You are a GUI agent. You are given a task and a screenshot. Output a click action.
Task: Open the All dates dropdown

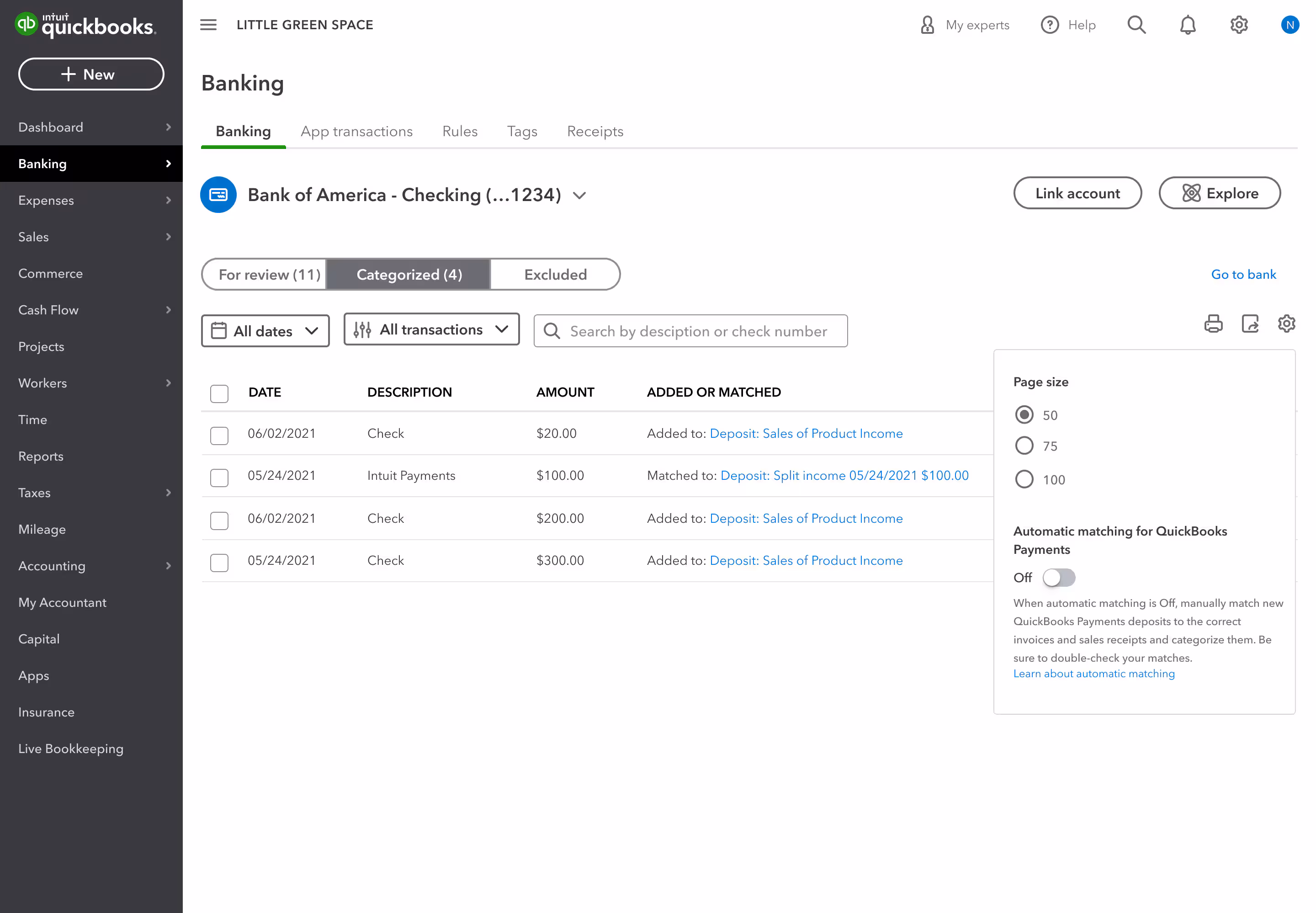pyautogui.click(x=265, y=331)
